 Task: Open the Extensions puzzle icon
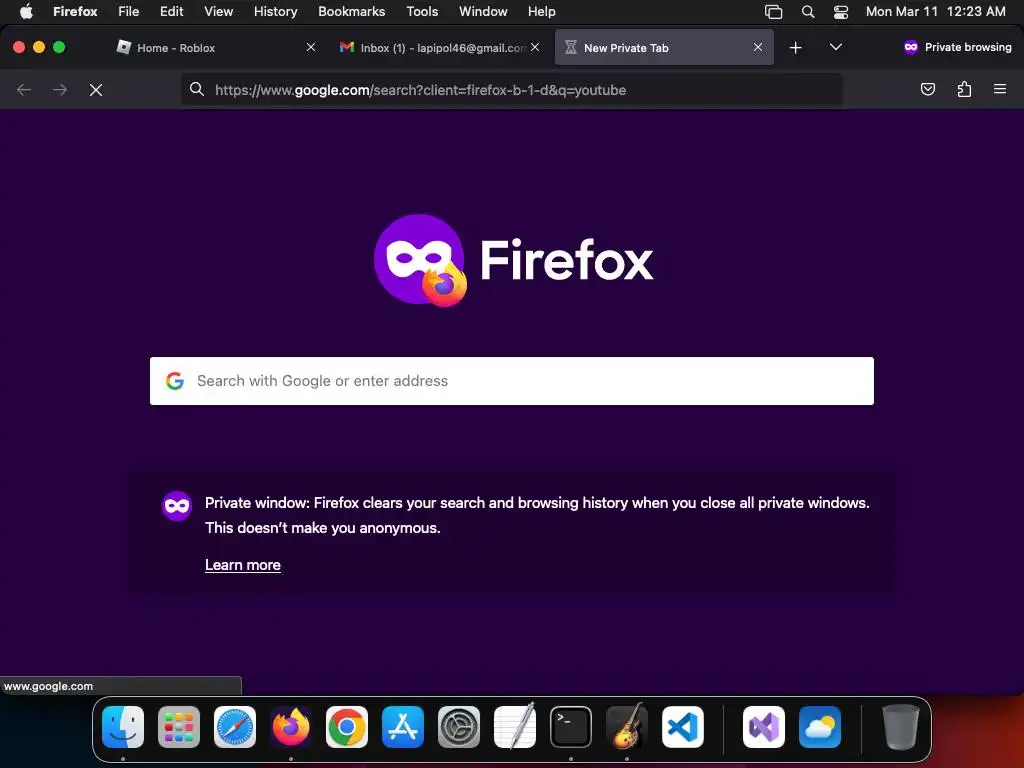pyautogui.click(x=964, y=89)
